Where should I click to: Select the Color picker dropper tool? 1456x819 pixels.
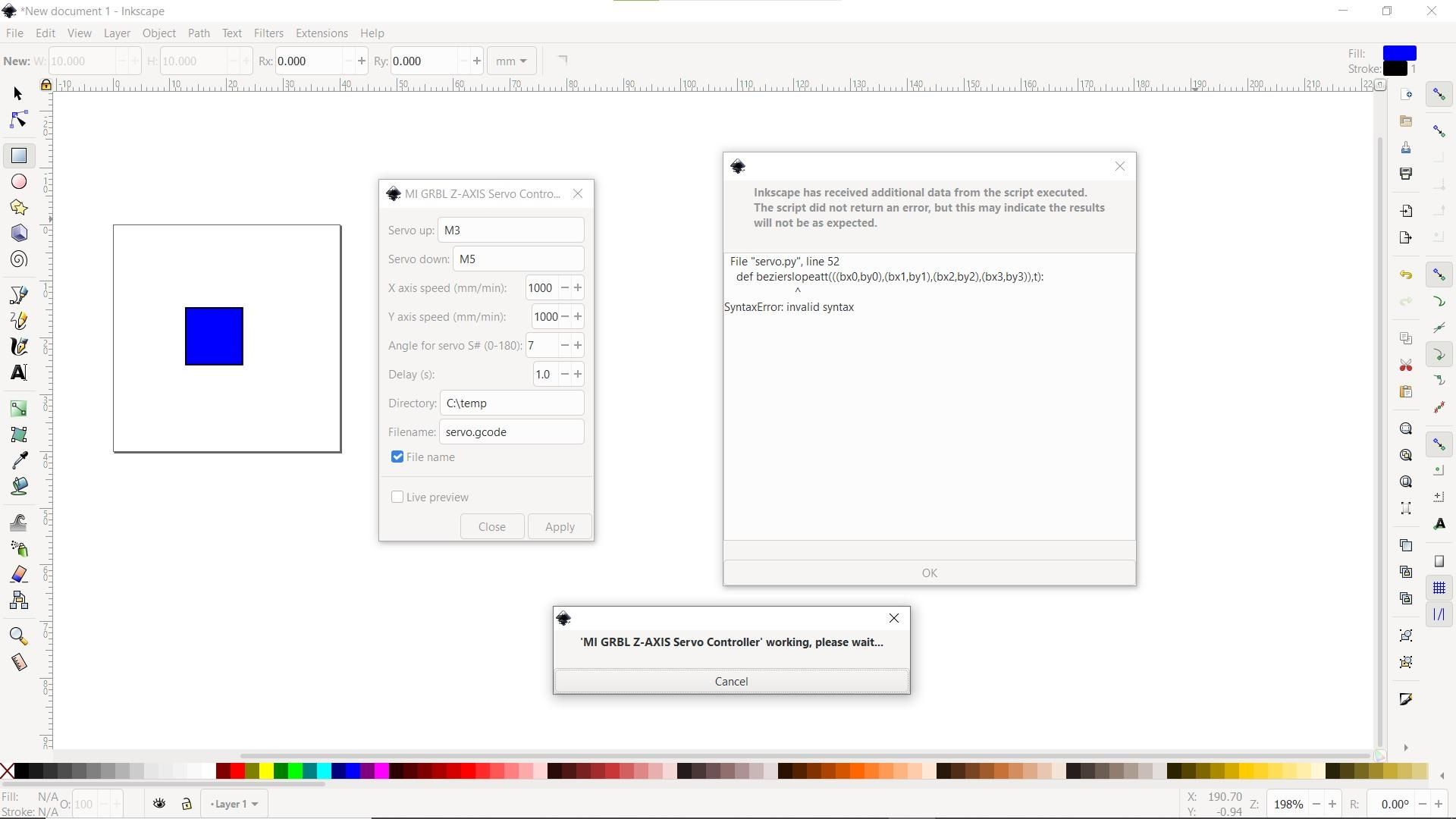[x=19, y=460]
